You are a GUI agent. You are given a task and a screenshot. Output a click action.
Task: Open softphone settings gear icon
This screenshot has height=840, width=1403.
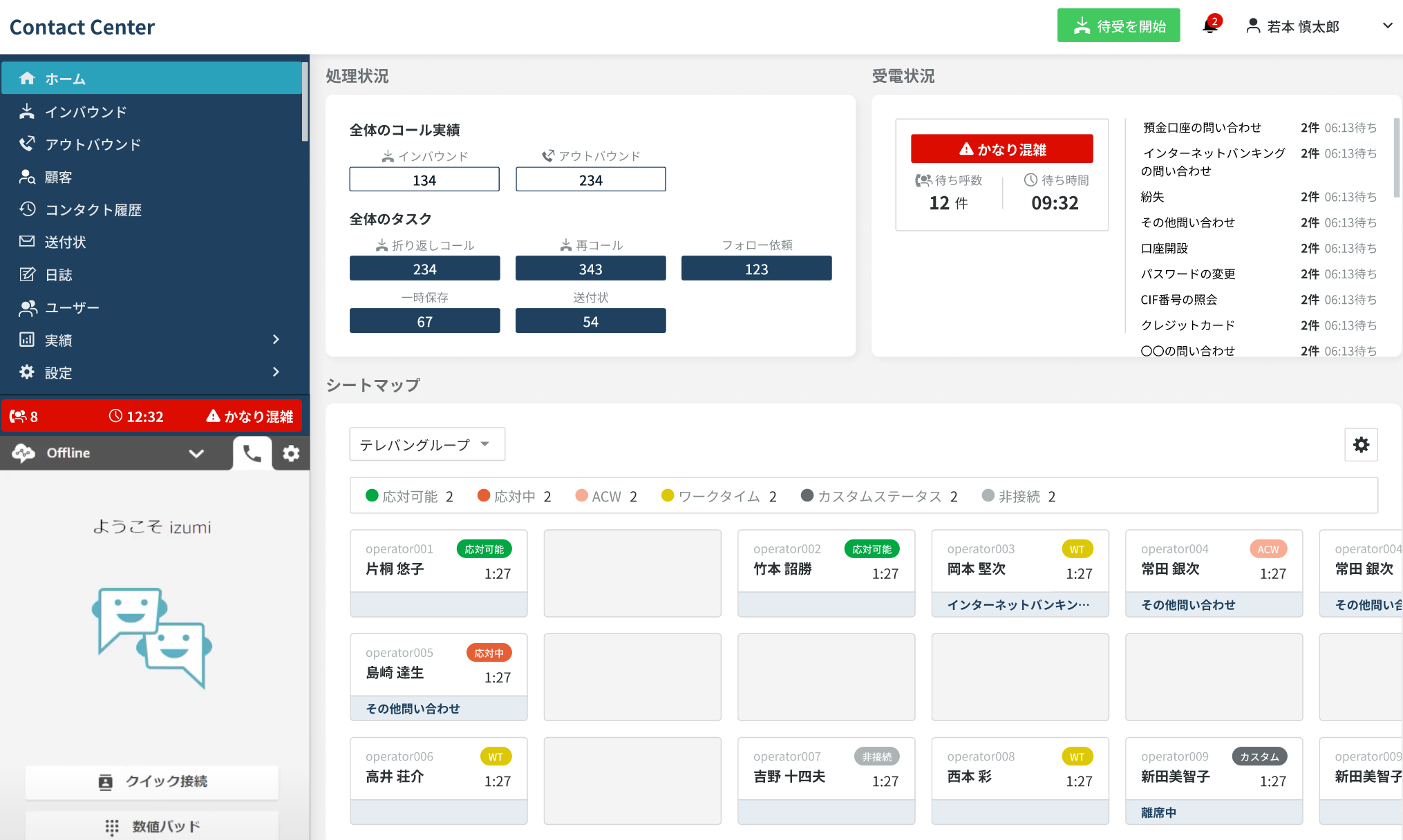[291, 453]
